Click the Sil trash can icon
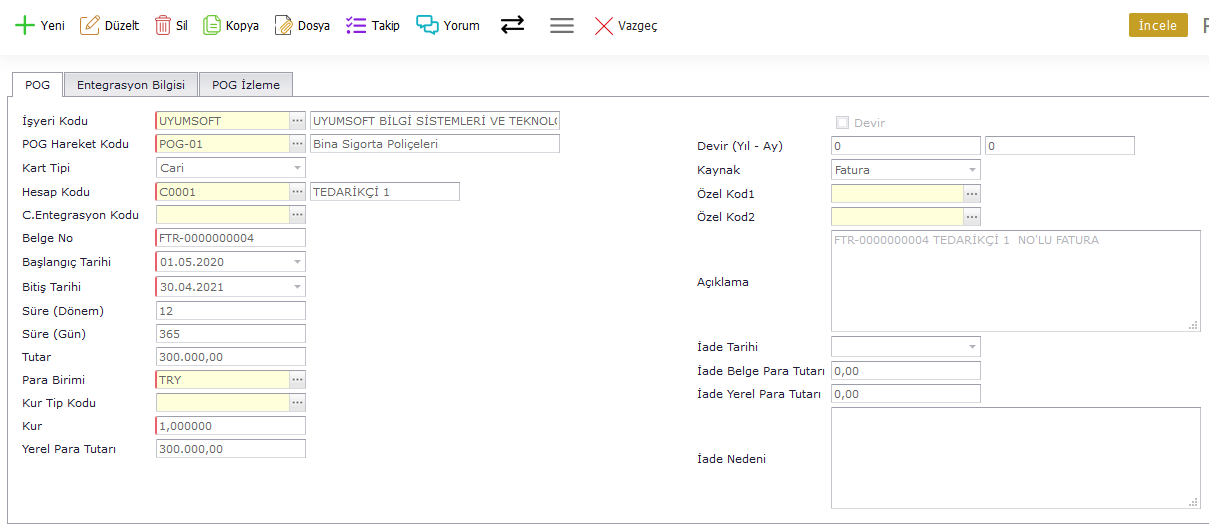 [x=162, y=26]
